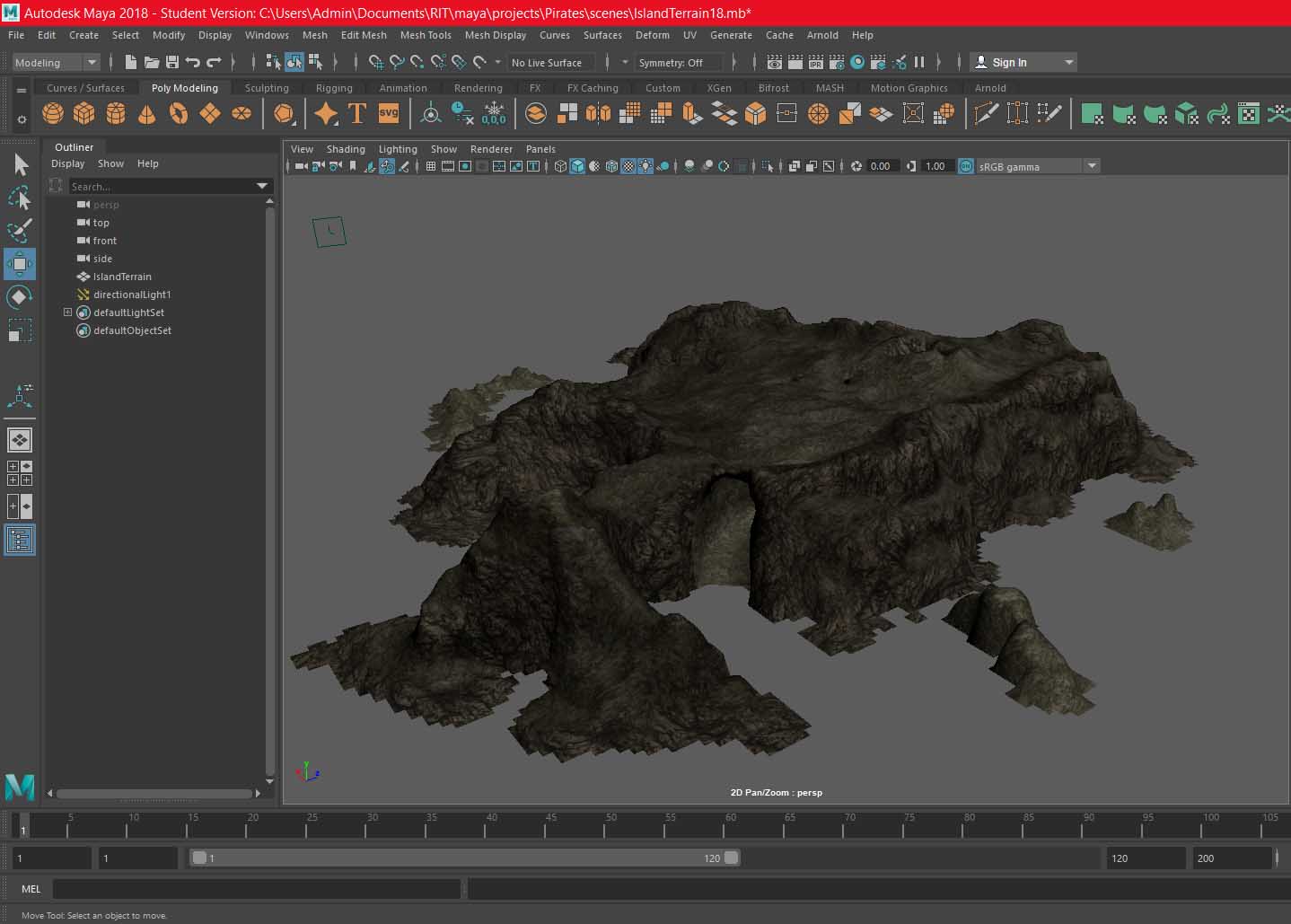Click the gamma value field 1.00
The width and height of the screenshot is (1291, 924).
[935, 166]
